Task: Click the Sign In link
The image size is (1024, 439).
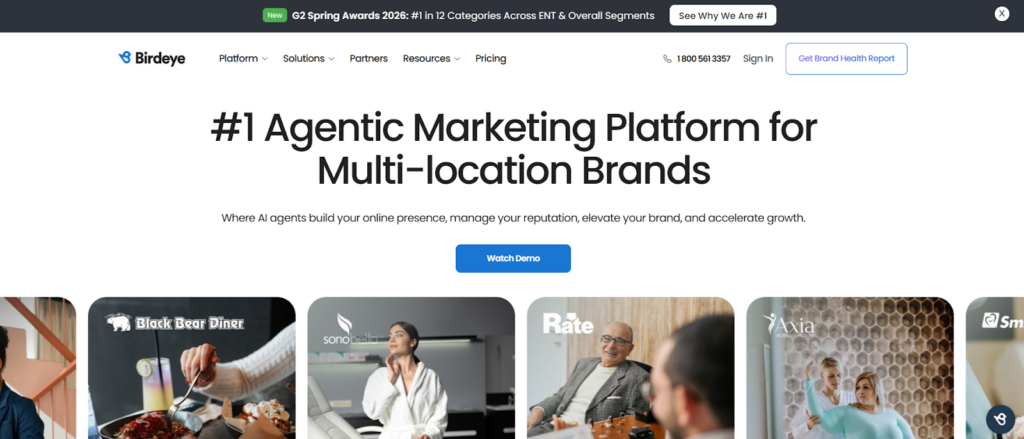Action: coord(758,59)
